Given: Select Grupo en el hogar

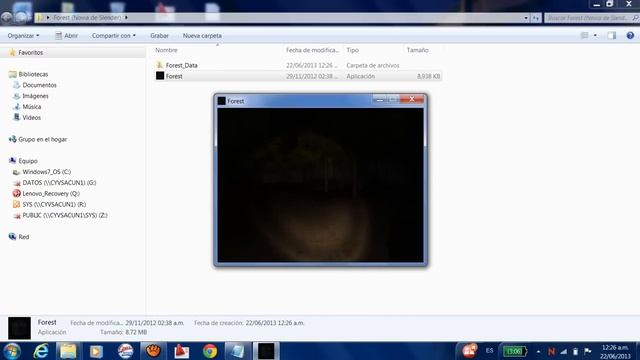Looking at the screenshot, I should [42, 140].
